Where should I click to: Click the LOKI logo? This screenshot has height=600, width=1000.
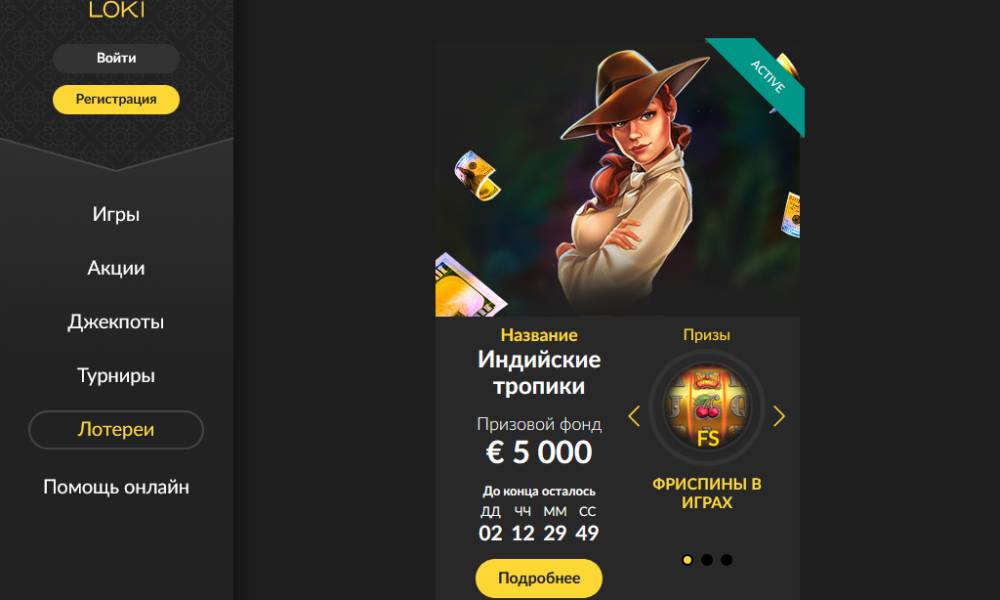[116, 9]
